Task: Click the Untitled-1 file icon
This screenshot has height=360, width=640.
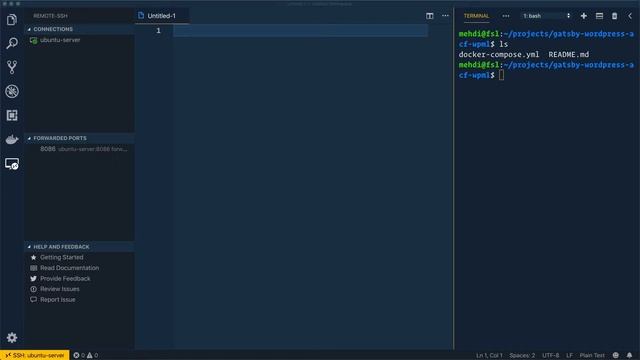Action: tap(141, 16)
